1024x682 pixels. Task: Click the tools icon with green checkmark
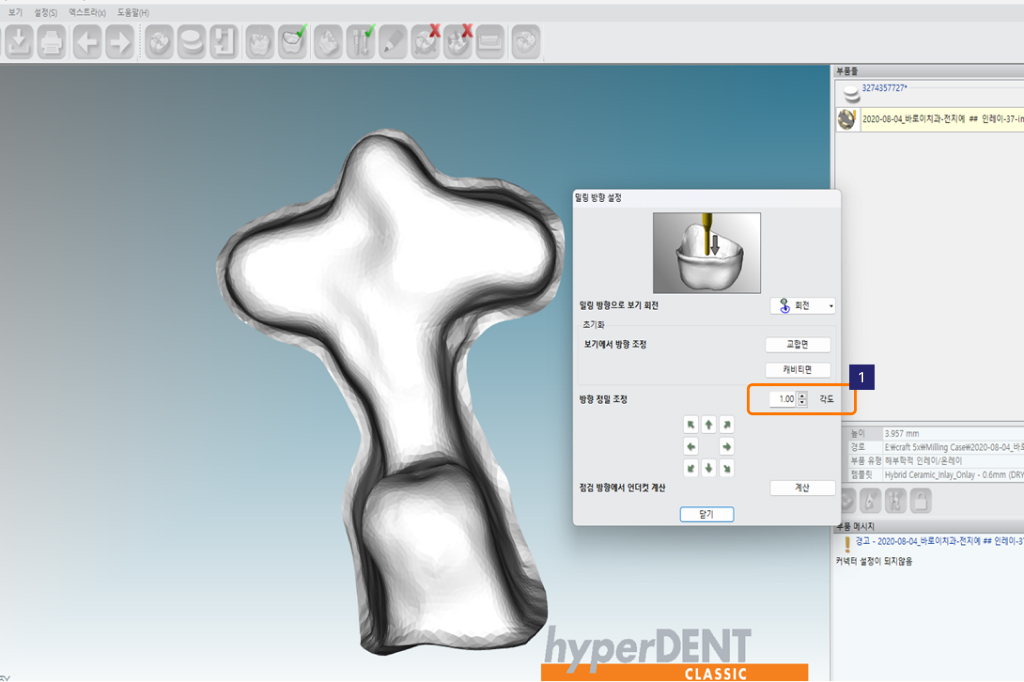[360, 42]
